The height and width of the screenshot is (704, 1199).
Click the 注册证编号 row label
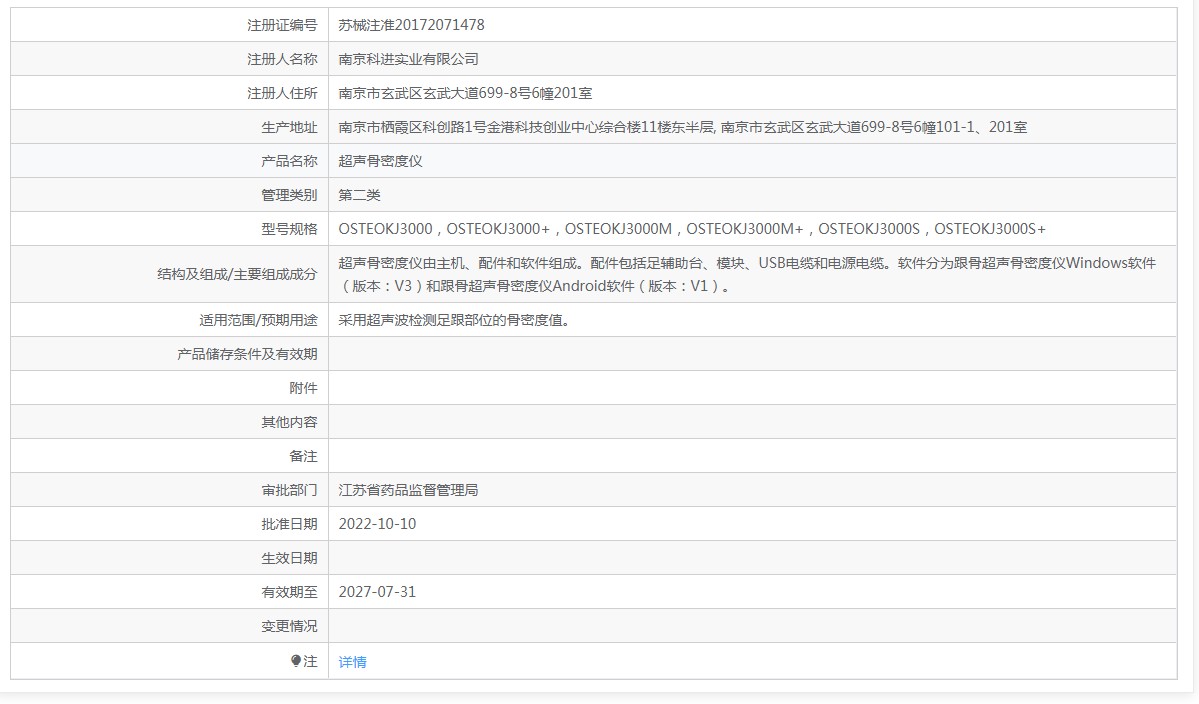click(x=282, y=25)
